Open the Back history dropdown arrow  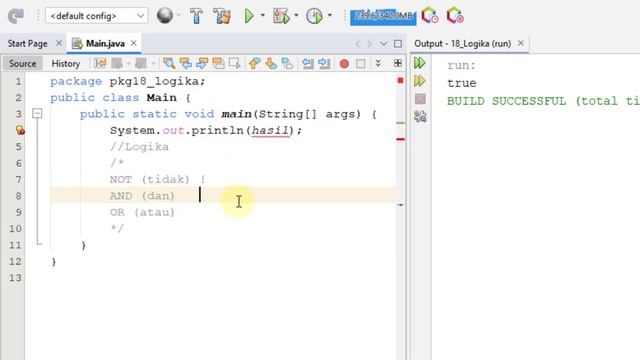click(128, 63)
